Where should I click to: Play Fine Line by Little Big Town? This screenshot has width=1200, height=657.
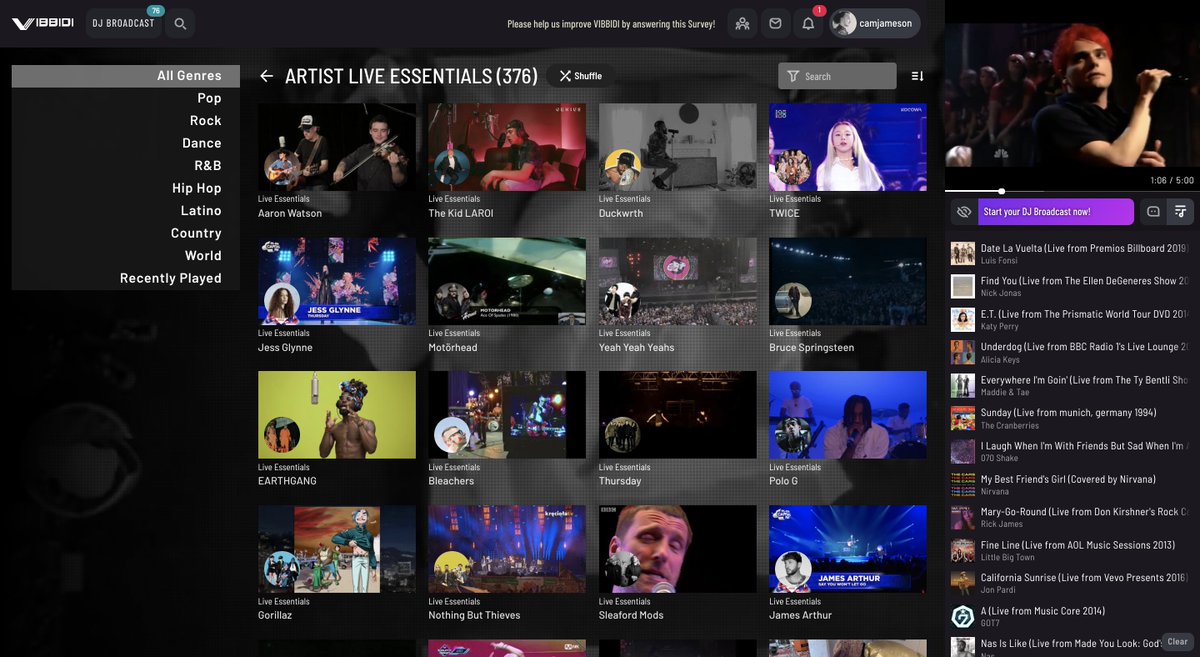[x=1072, y=550]
